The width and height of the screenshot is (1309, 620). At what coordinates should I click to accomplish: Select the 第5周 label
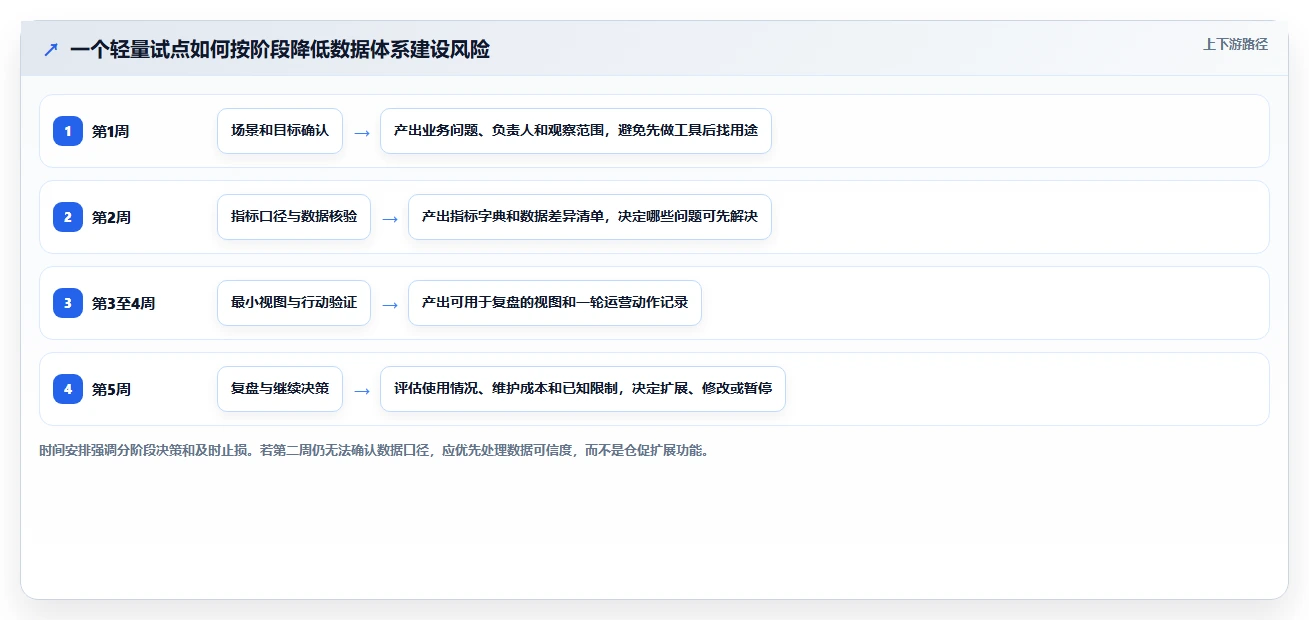coord(111,389)
